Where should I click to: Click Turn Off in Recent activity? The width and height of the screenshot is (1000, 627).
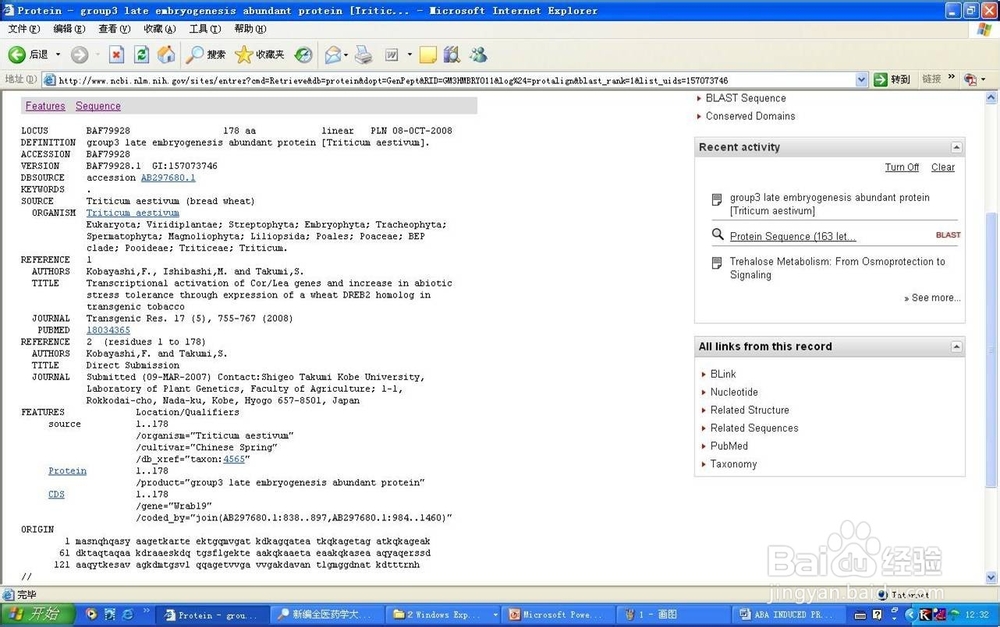(x=901, y=167)
